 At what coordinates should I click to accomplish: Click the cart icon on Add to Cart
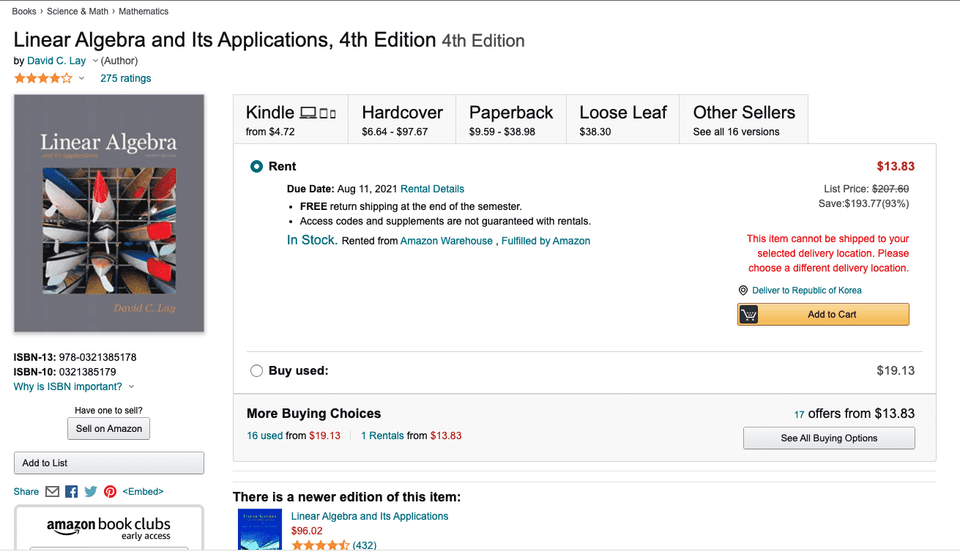pos(749,315)
